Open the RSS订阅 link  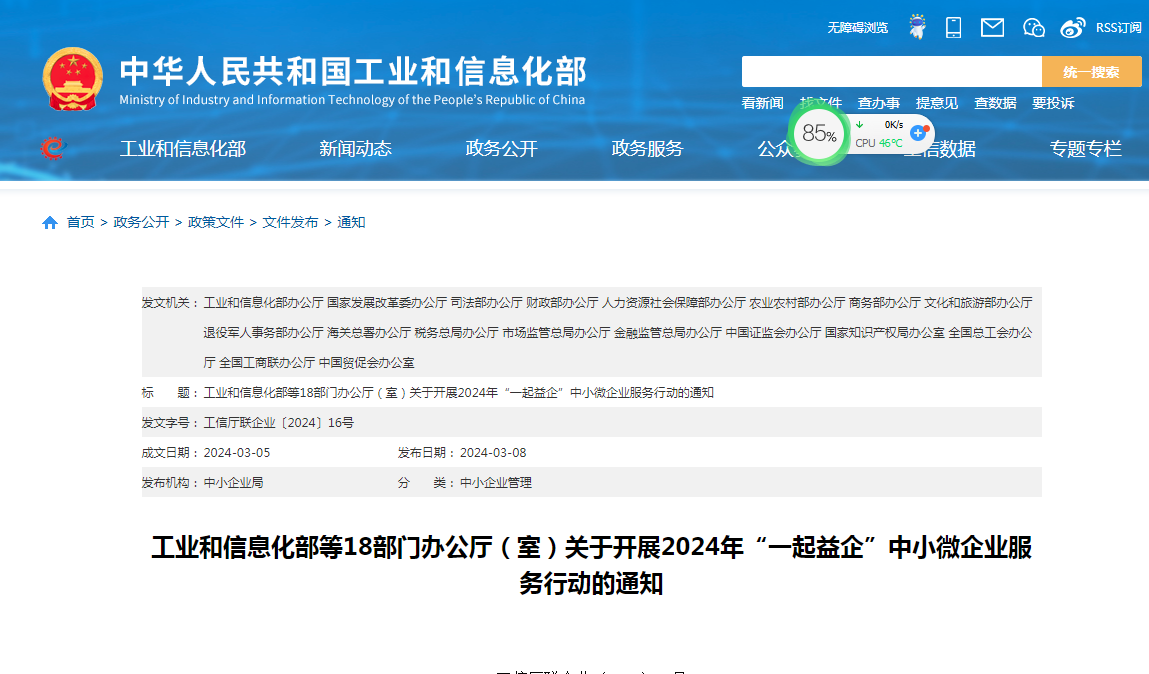[x=1118, y=28]
